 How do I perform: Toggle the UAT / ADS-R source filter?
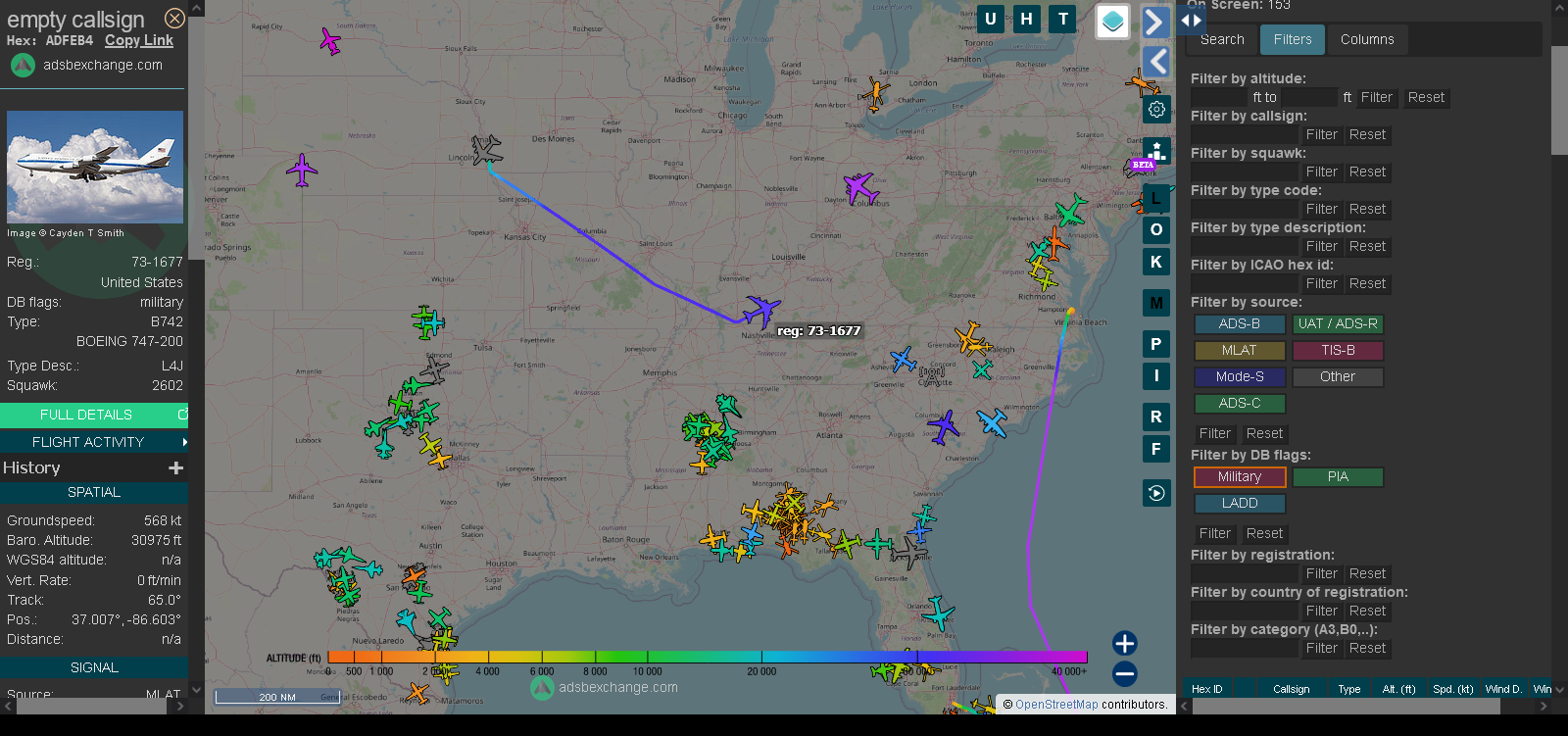(1338, 323)
